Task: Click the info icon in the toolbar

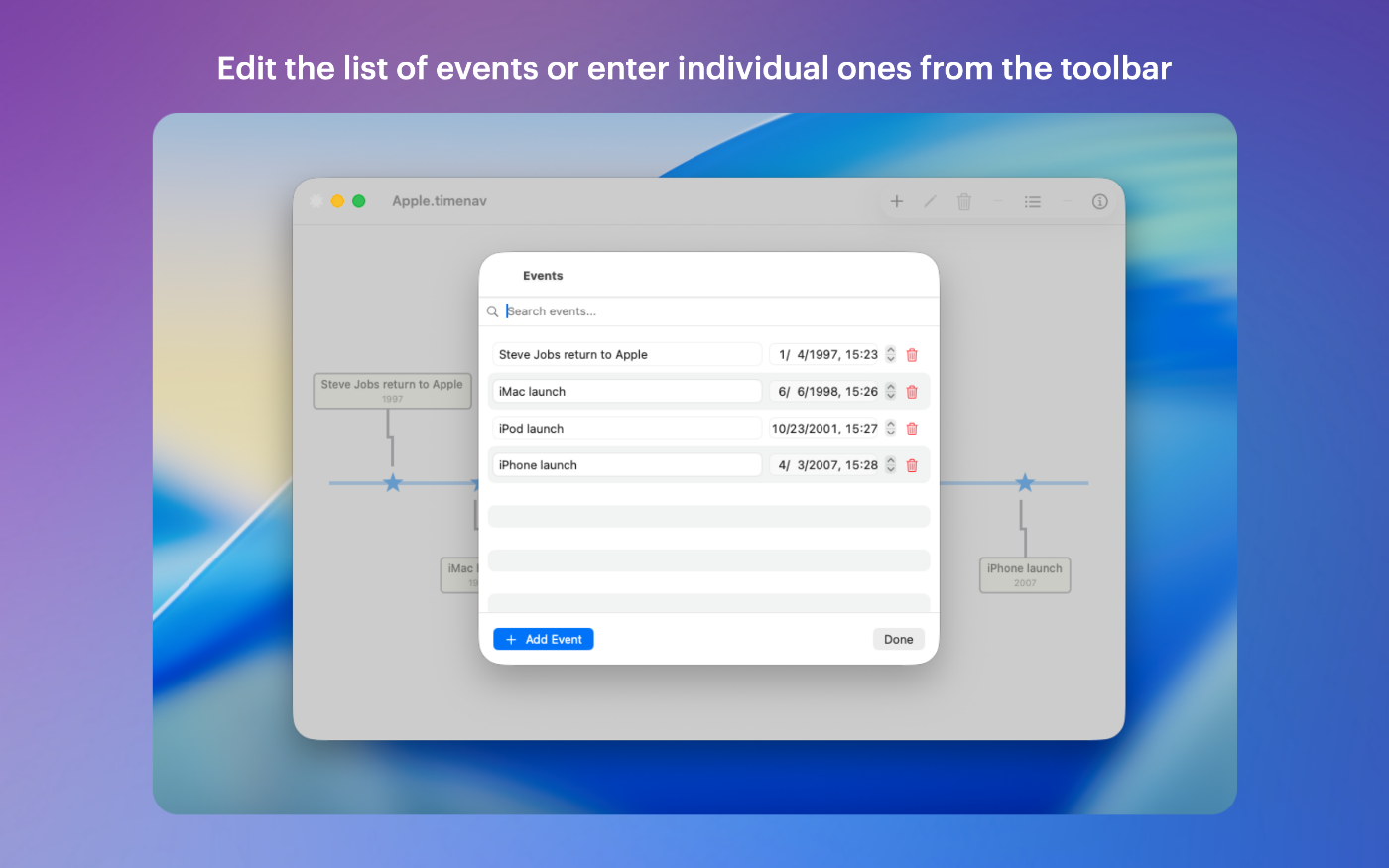Action: point(1099,201)
